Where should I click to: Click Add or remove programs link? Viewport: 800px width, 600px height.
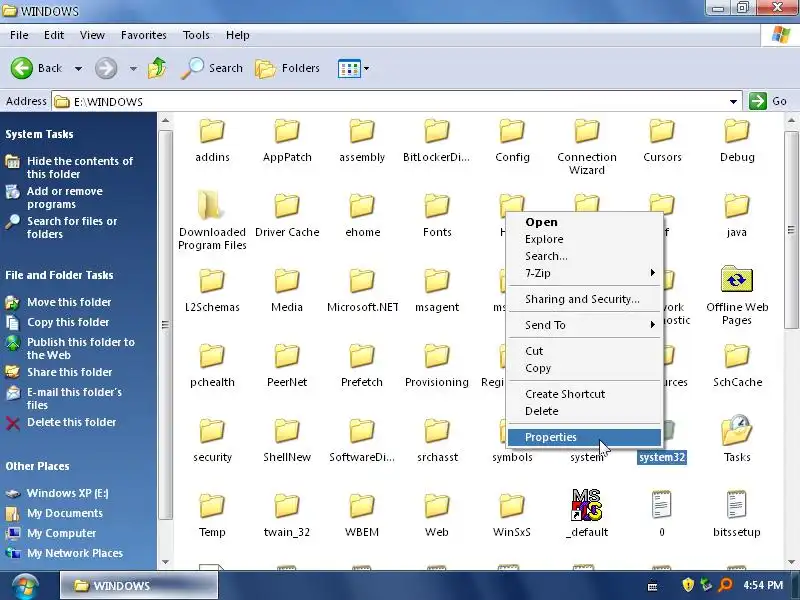click(x=64, y=197)
